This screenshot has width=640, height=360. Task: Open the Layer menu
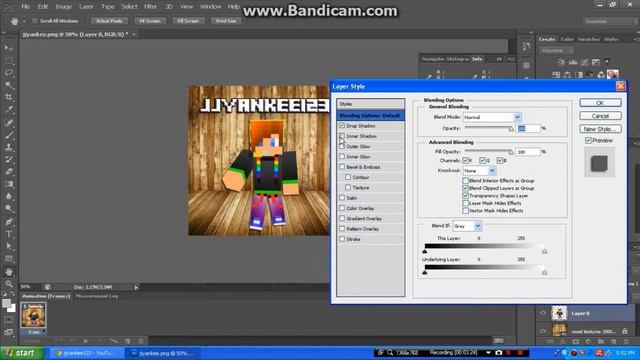[x=86, y=7]
